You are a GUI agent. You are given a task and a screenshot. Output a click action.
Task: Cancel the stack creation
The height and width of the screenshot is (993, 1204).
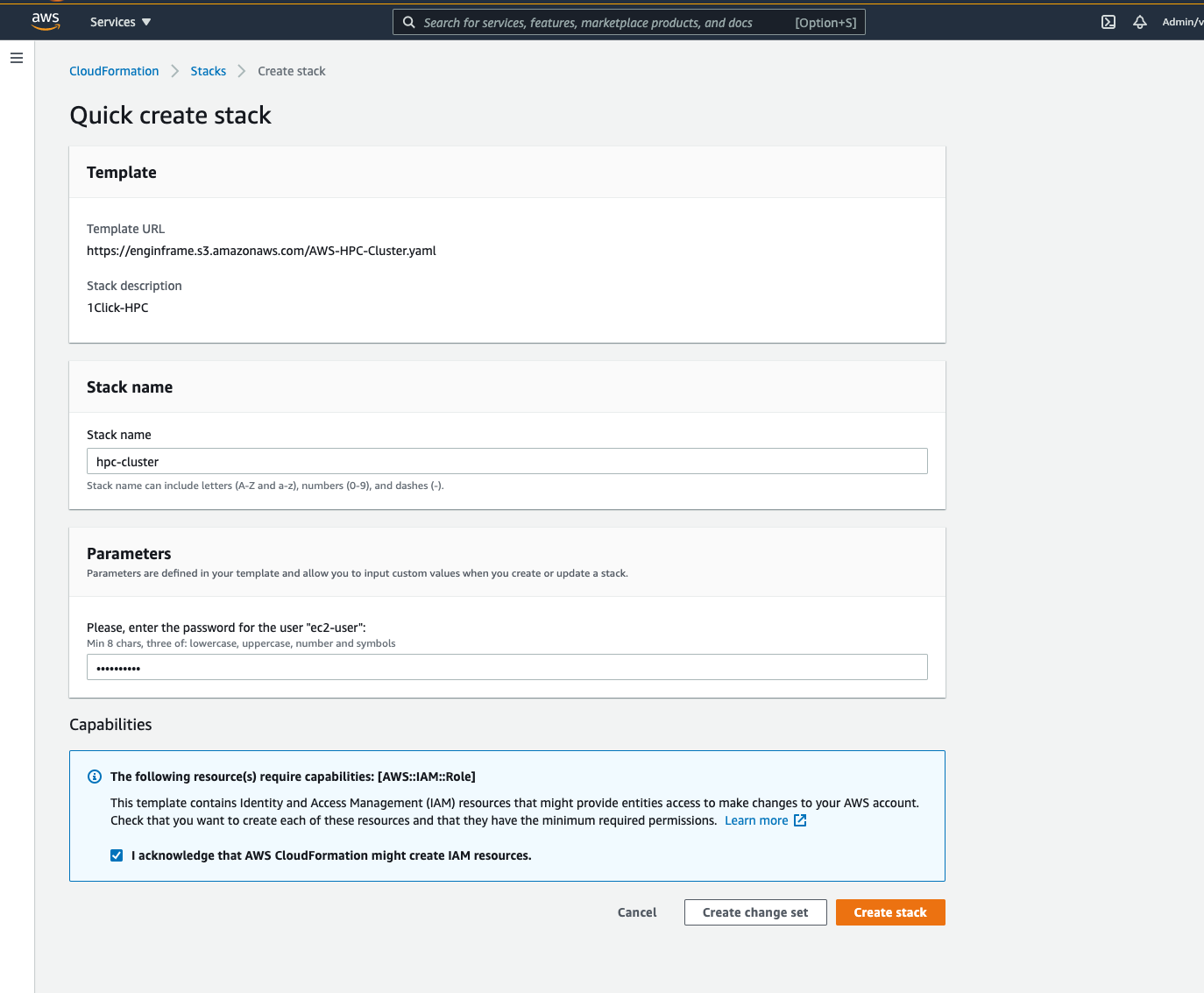click(x=637, y=912)
